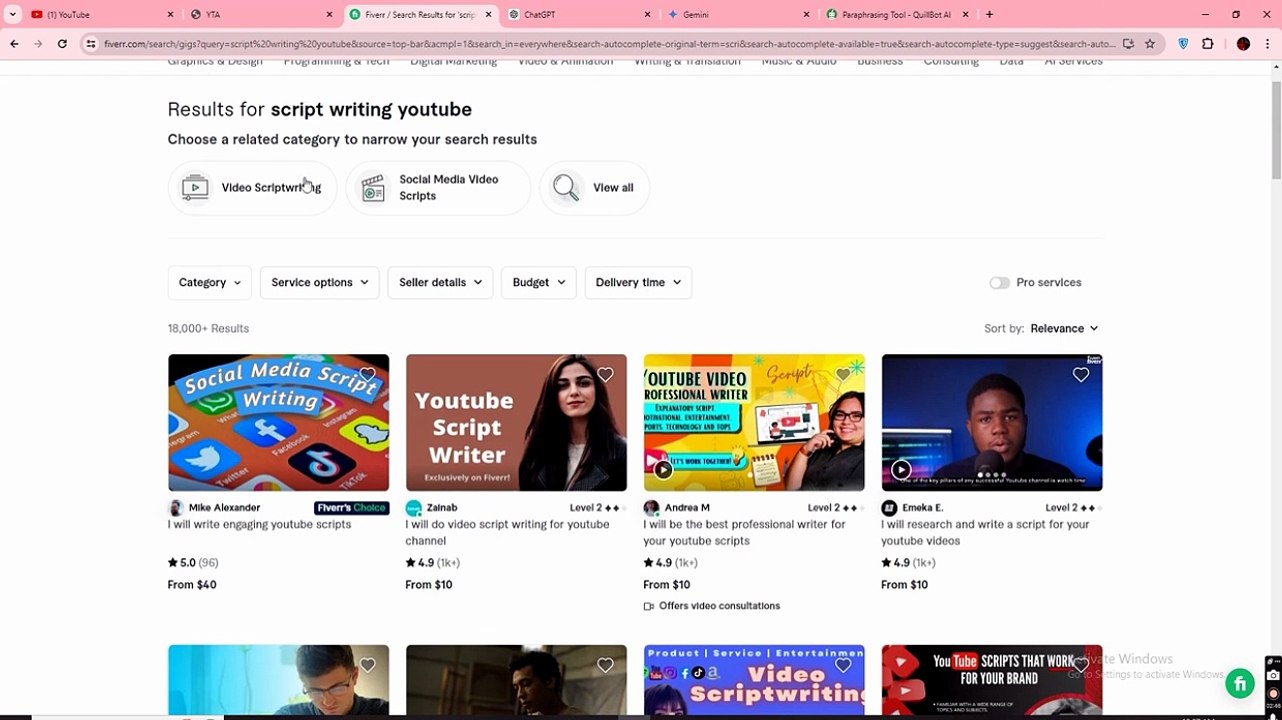The height and width of the screenshot is (720, 1282).
Task: Open the Budget filter dropdown
Action: point(538,283)
